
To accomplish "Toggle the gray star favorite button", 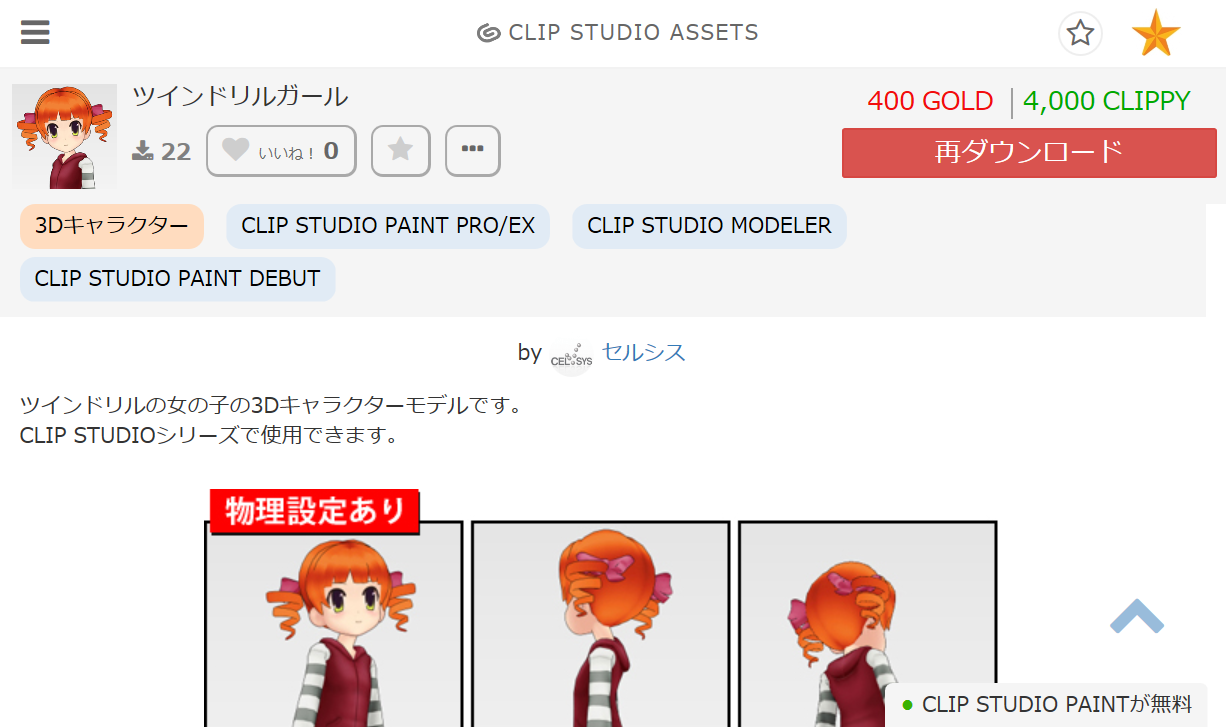I will pos(401,151).
